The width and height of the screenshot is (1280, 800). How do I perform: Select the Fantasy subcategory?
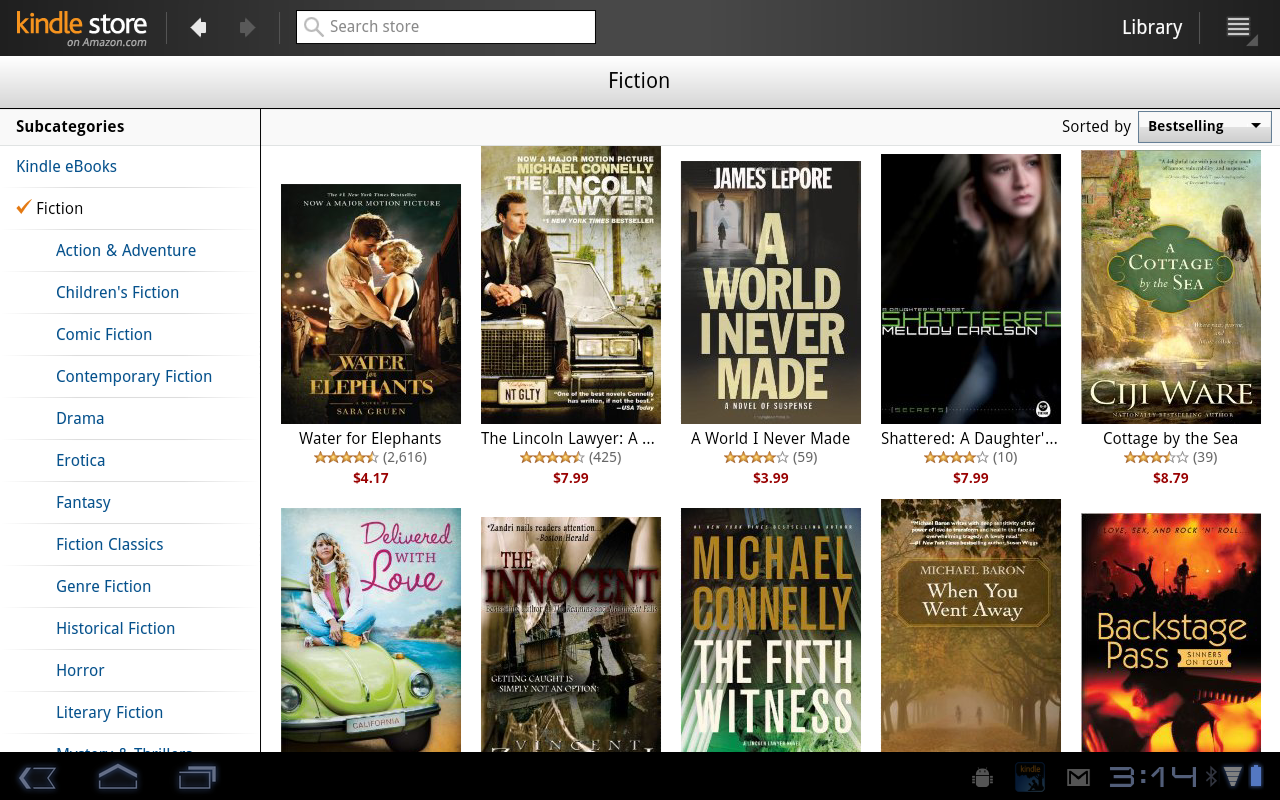pos(83,502)
